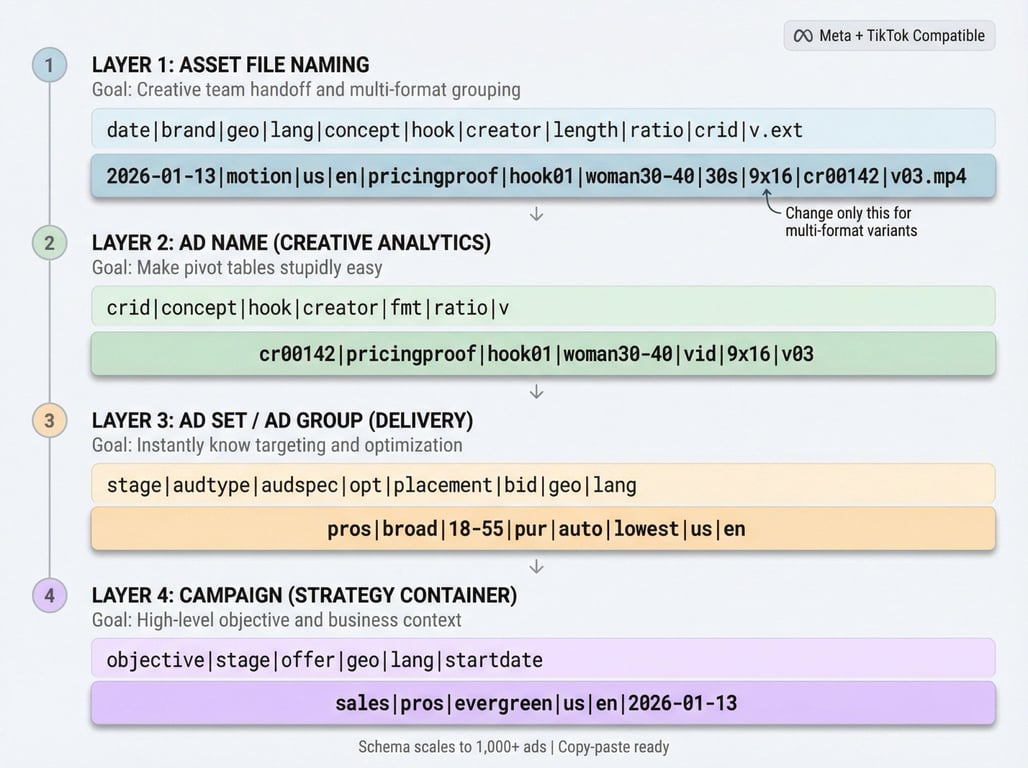This screenshot has height=768, width=1028.
Task: Click the stage|audtype schema field
Action: 543,485
